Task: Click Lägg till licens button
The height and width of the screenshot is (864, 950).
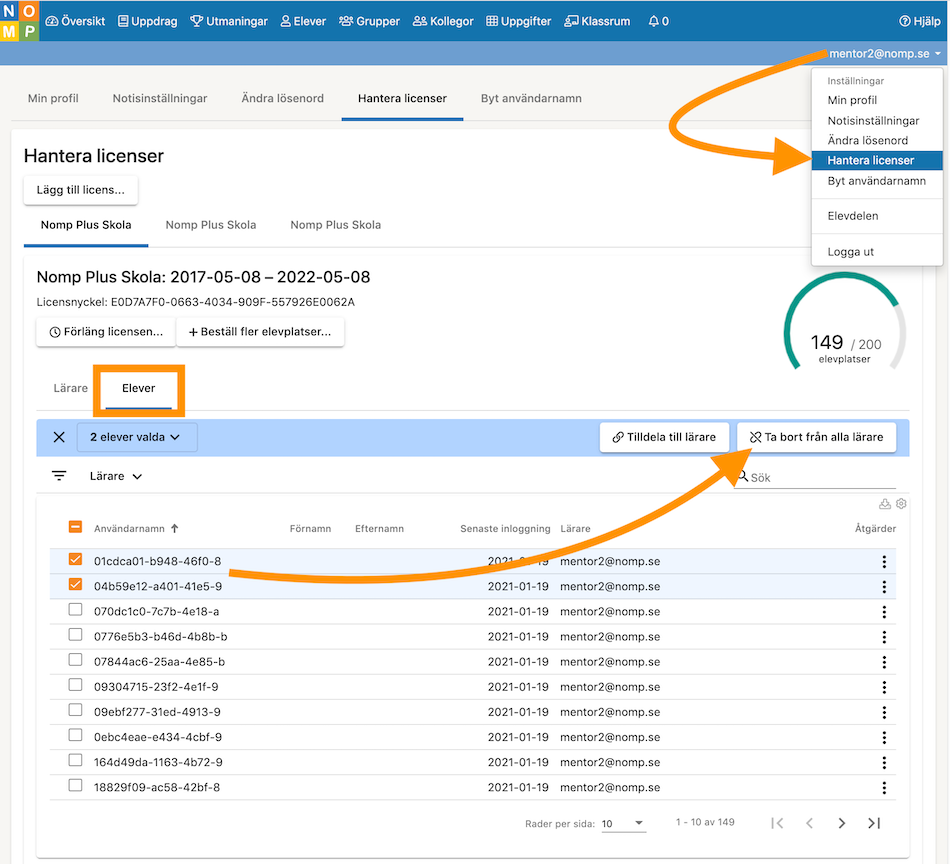Action: [x=81, y=190]
